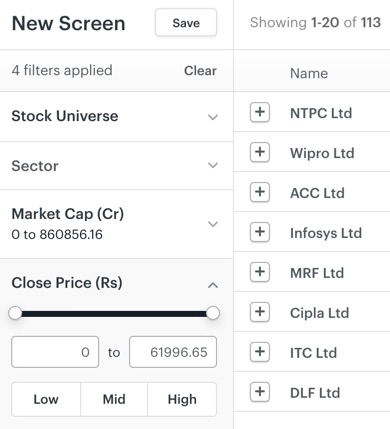Select the High price range option
This screenshot has height=429, width=390.
pyautogui.click(x=182, y=399)
